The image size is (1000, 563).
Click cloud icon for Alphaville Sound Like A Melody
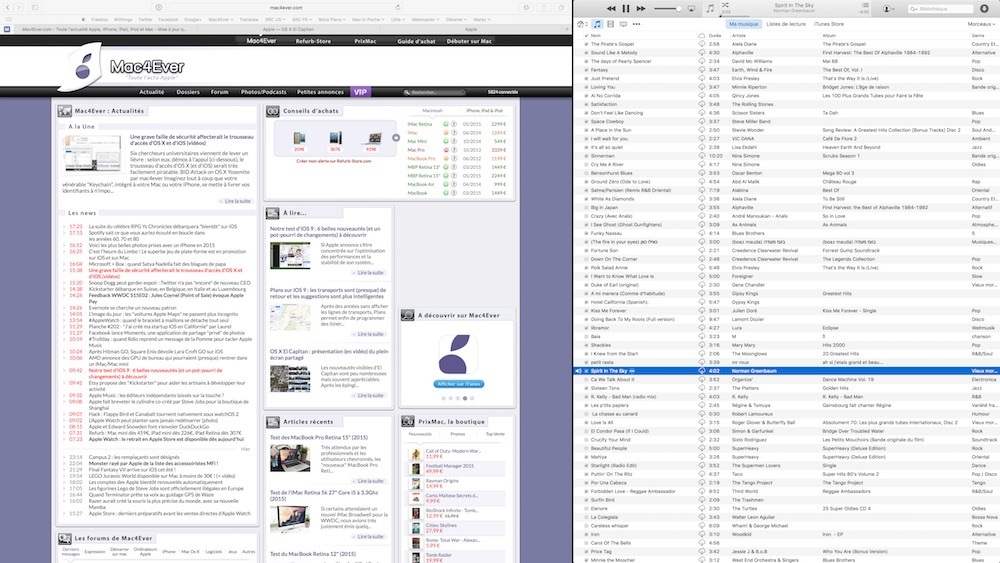click(702, 53)
